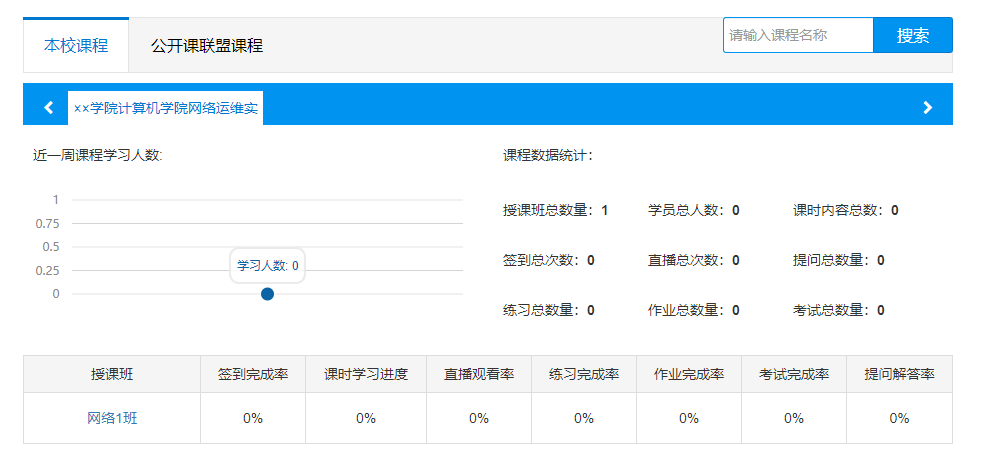Switch to 本校课程 tab

76,45
